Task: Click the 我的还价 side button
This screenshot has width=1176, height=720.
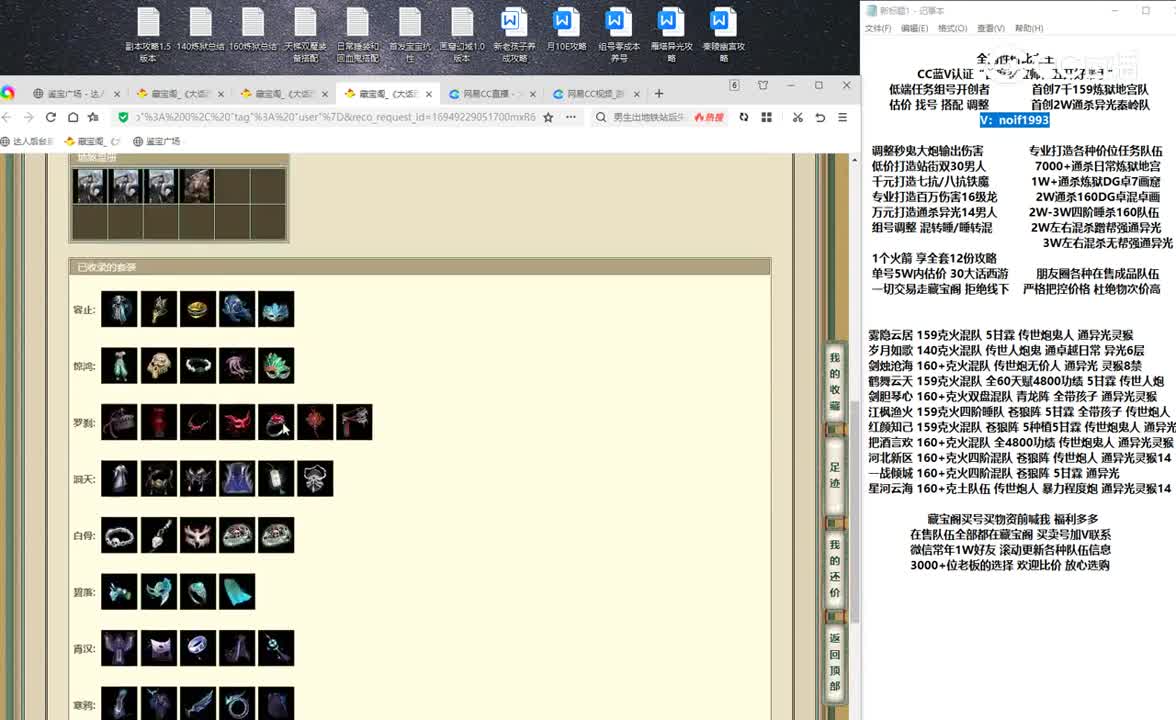Action: coord(835,568)
